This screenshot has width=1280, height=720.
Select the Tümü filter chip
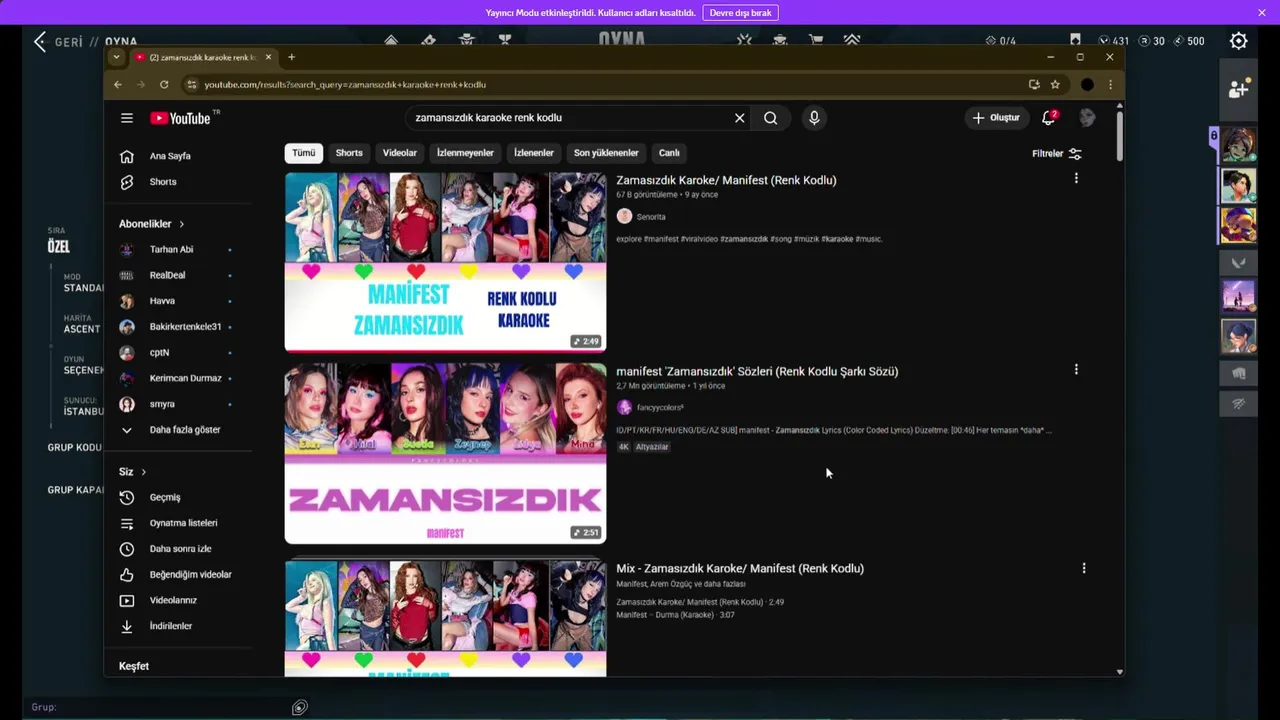tap(304, 153)
